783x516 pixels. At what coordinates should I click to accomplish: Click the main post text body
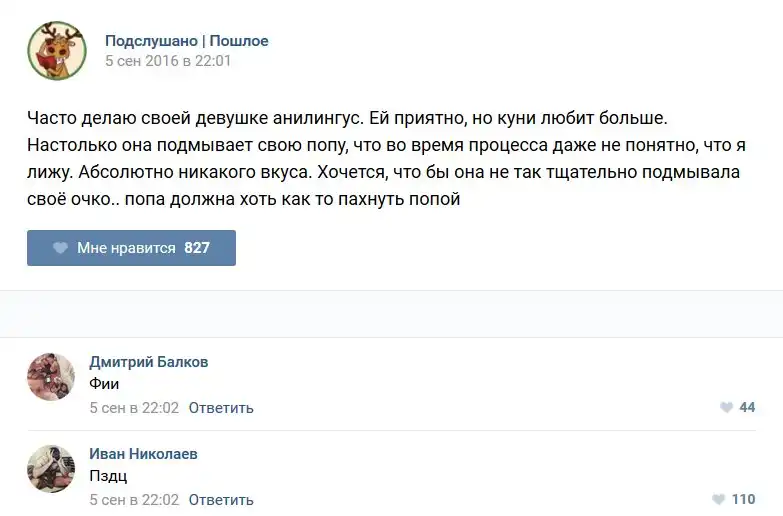pos(384,158)
